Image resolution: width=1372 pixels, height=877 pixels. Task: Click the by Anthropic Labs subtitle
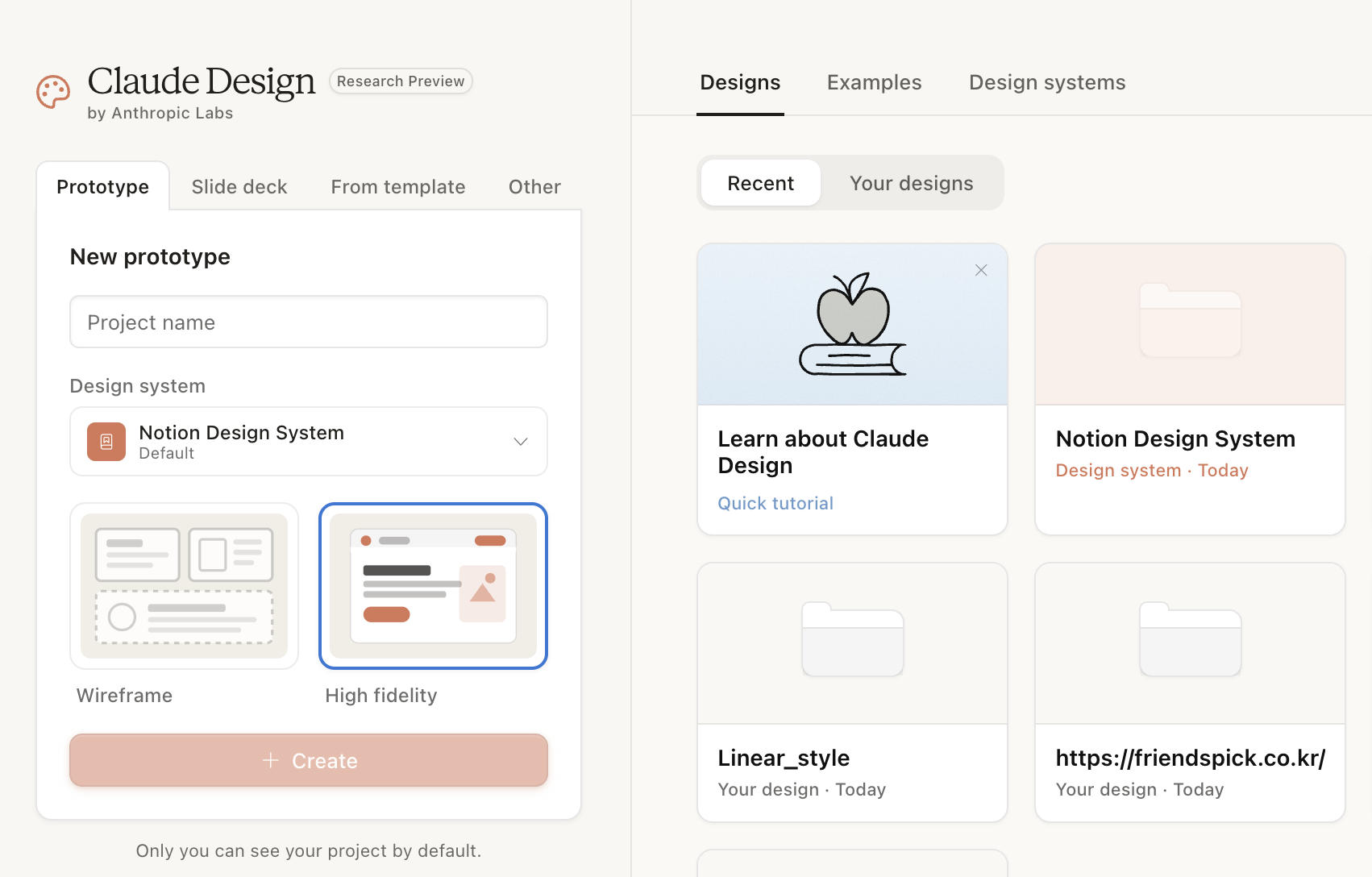pos(160,113)
